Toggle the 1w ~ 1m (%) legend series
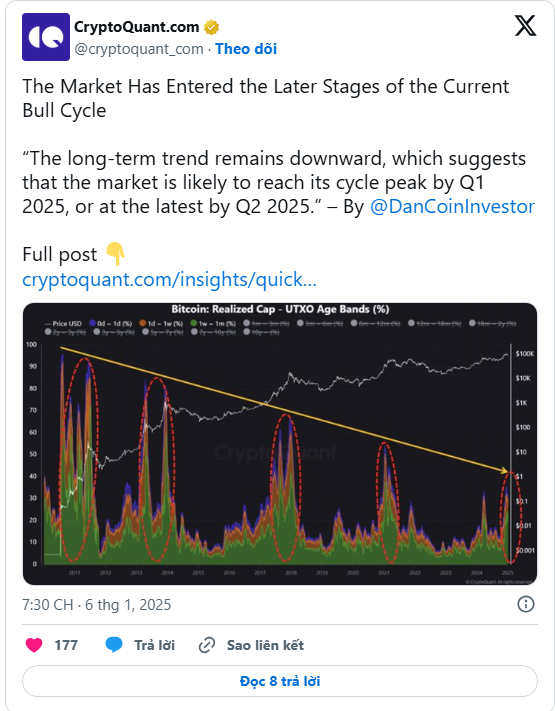The image size is (555, 711). [x=213, y=323]
